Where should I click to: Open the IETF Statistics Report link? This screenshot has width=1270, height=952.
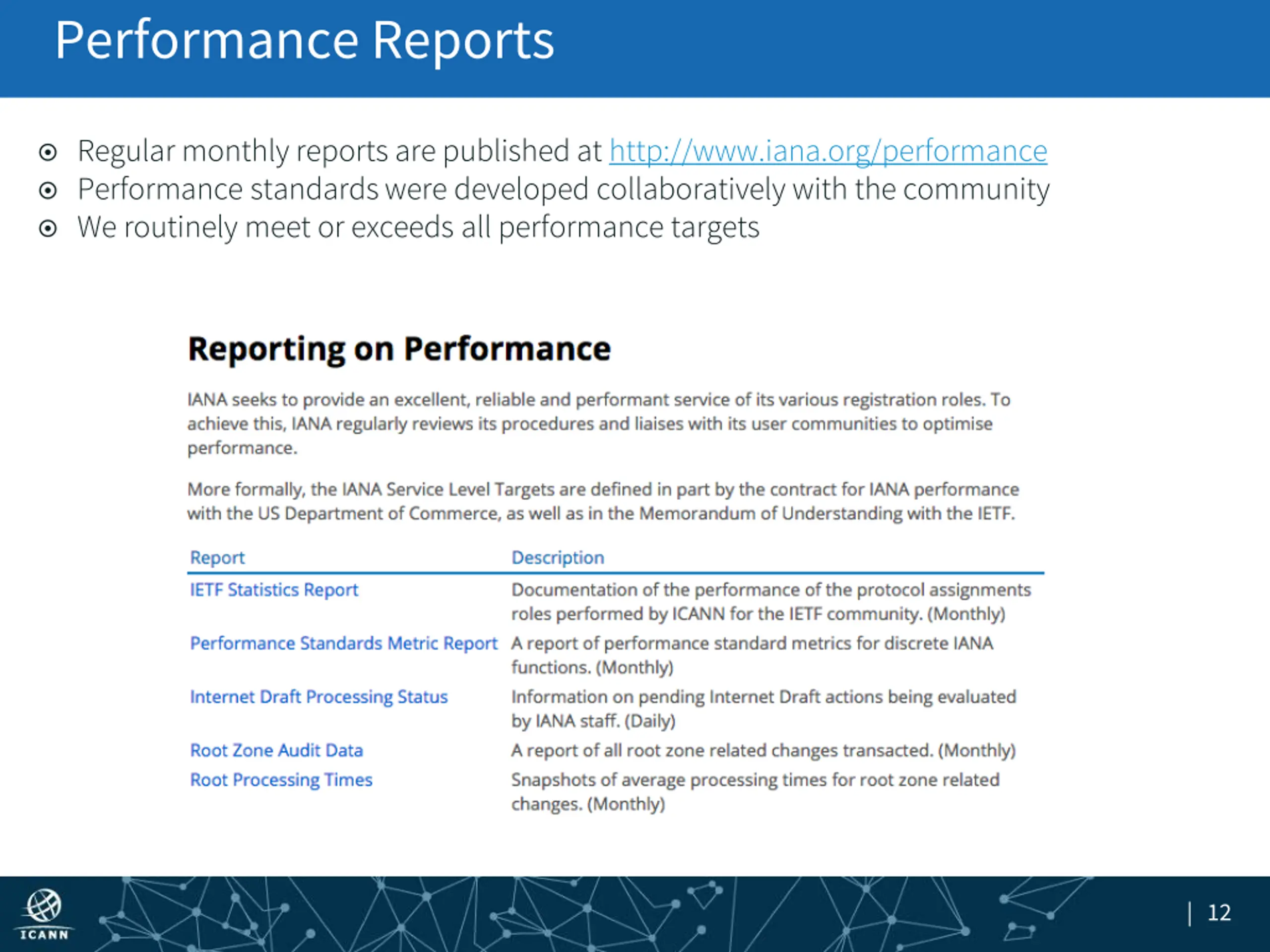[x=274, y=590]
